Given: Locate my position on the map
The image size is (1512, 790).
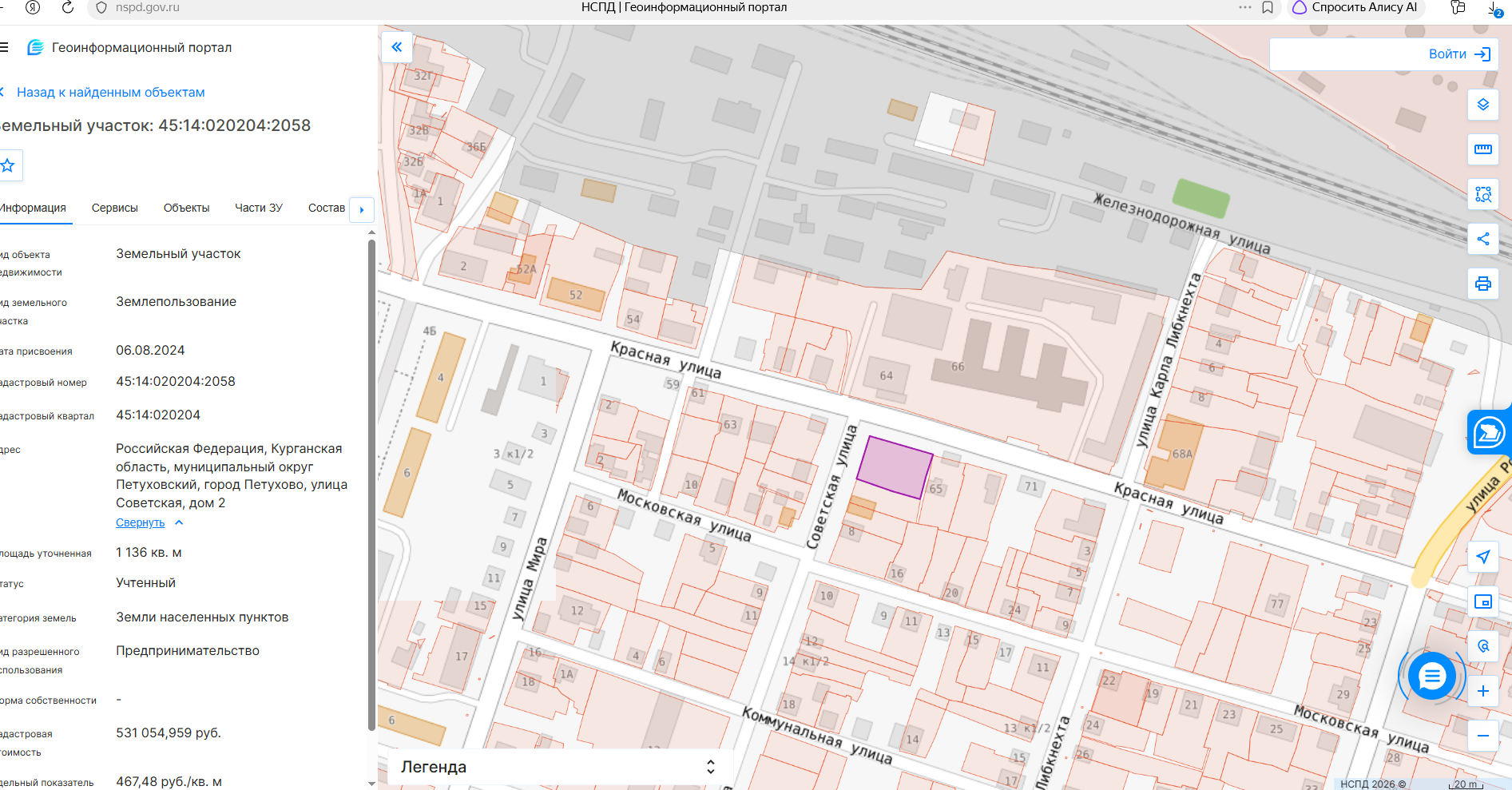Looking at the screenshot, I should 1483,557.
